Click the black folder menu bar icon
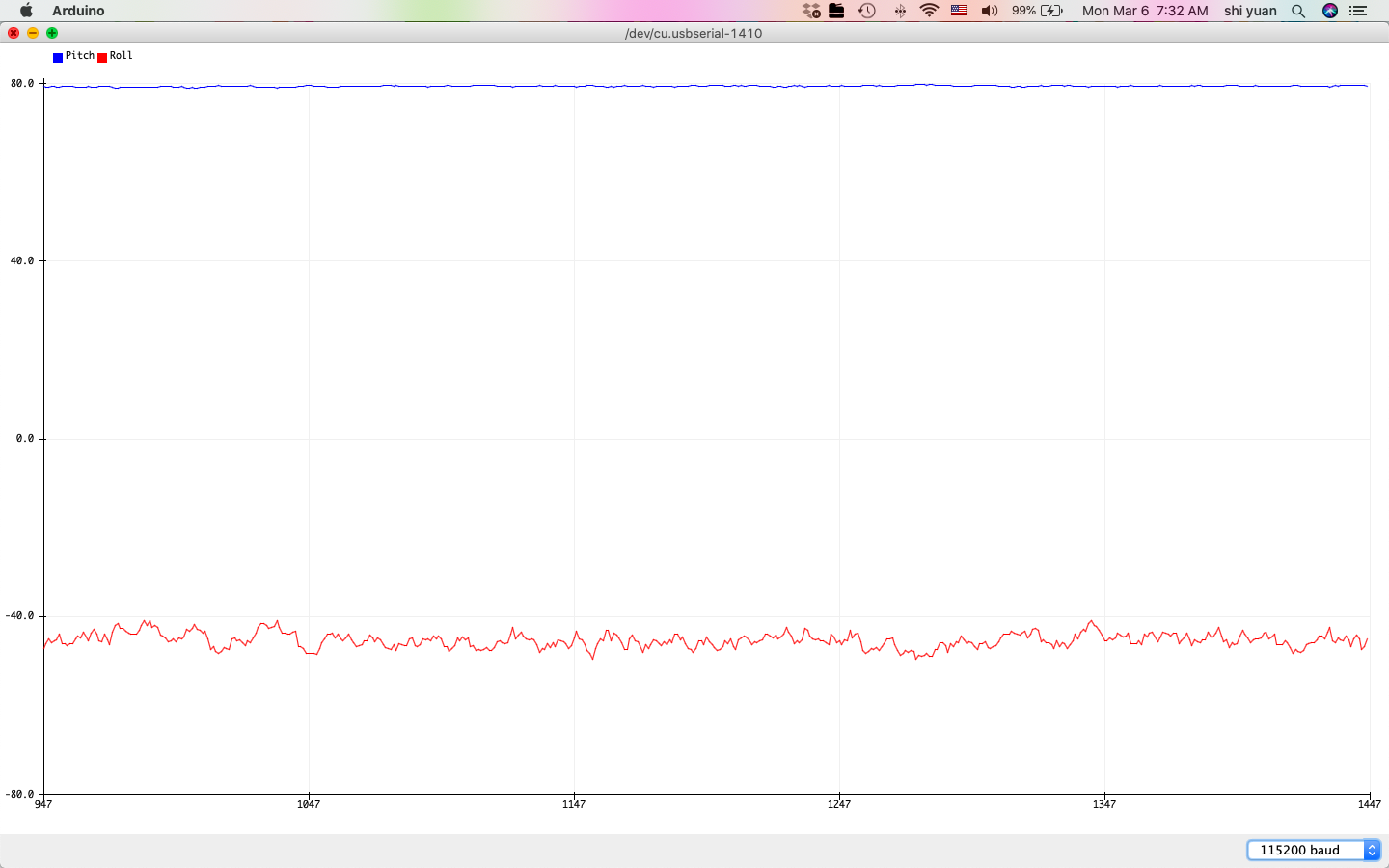The width and height of the screenshot is (1389, 868). [837, 11]
